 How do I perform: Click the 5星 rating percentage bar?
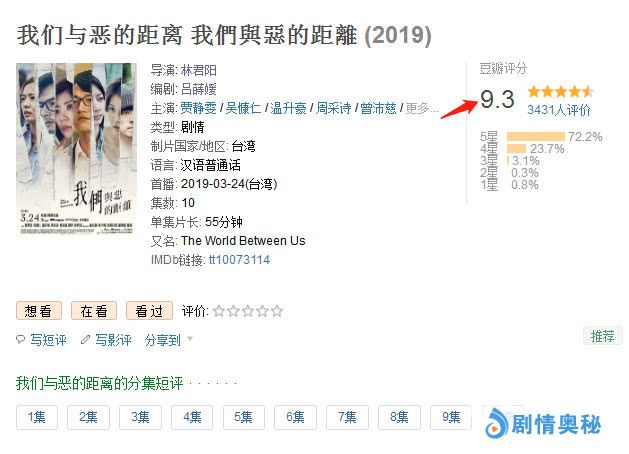[536, 137]
